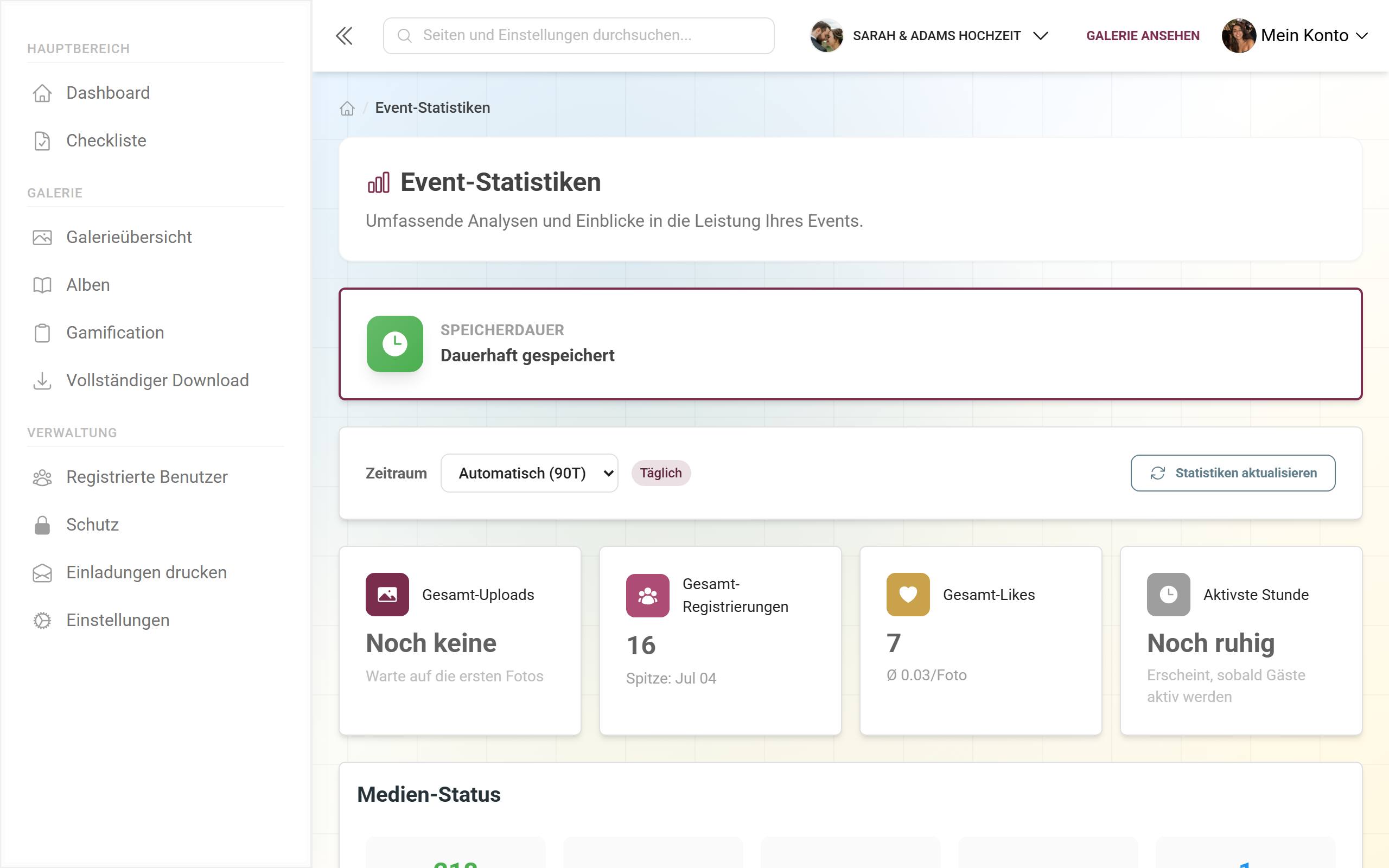1389x868 pixels.
Task: Click the Einladungen drucken envelope icon
Action: point(42,572)
